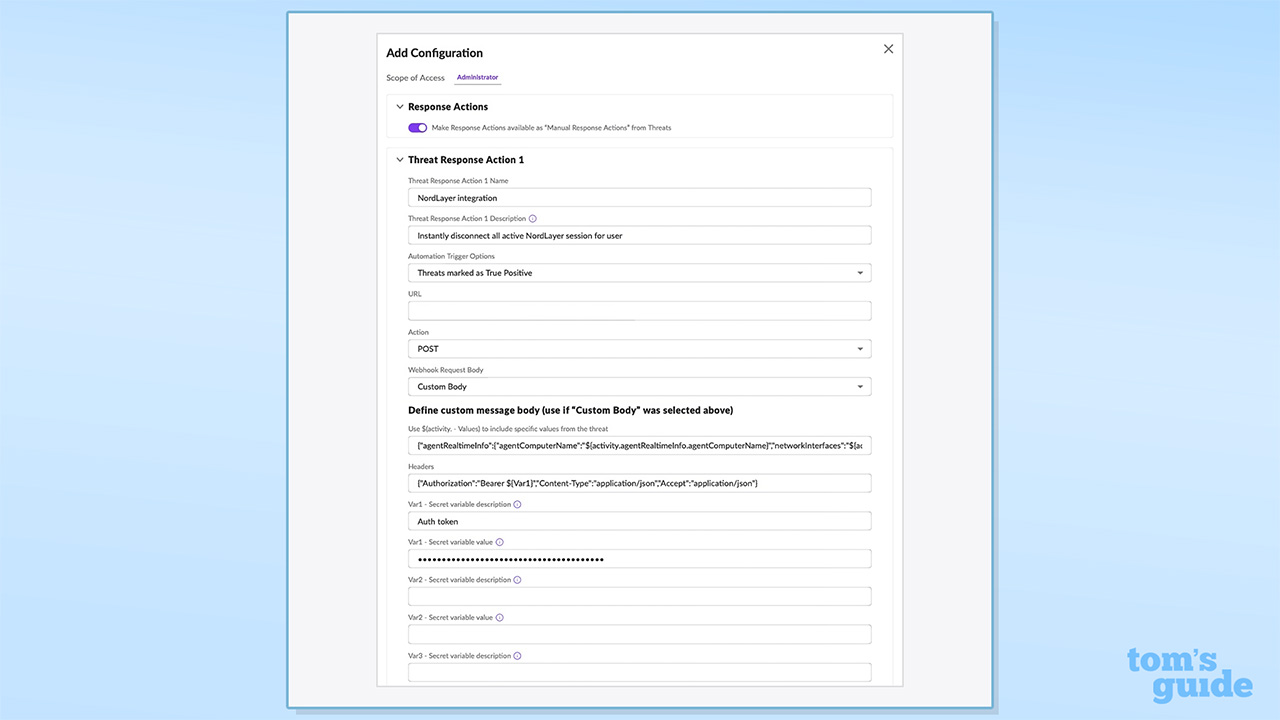The width and height of the screenshot is (1280, 720).
Task: Toggle Response Actions manual availability switch
Action: coord(417,128)
